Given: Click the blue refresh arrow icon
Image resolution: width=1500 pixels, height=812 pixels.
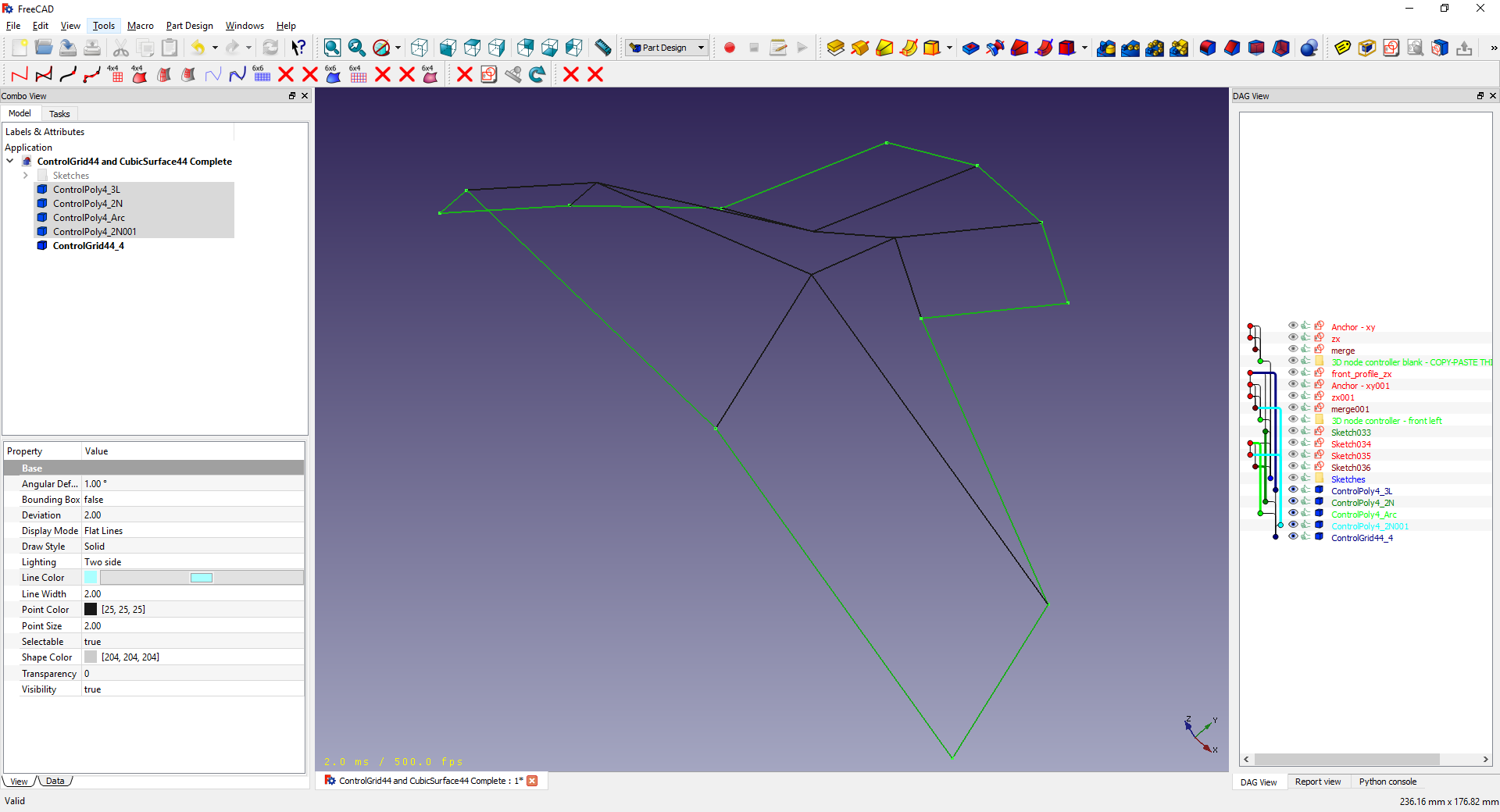Looking at the screenshot, I should pyautogui.click(x=537, y=74).
